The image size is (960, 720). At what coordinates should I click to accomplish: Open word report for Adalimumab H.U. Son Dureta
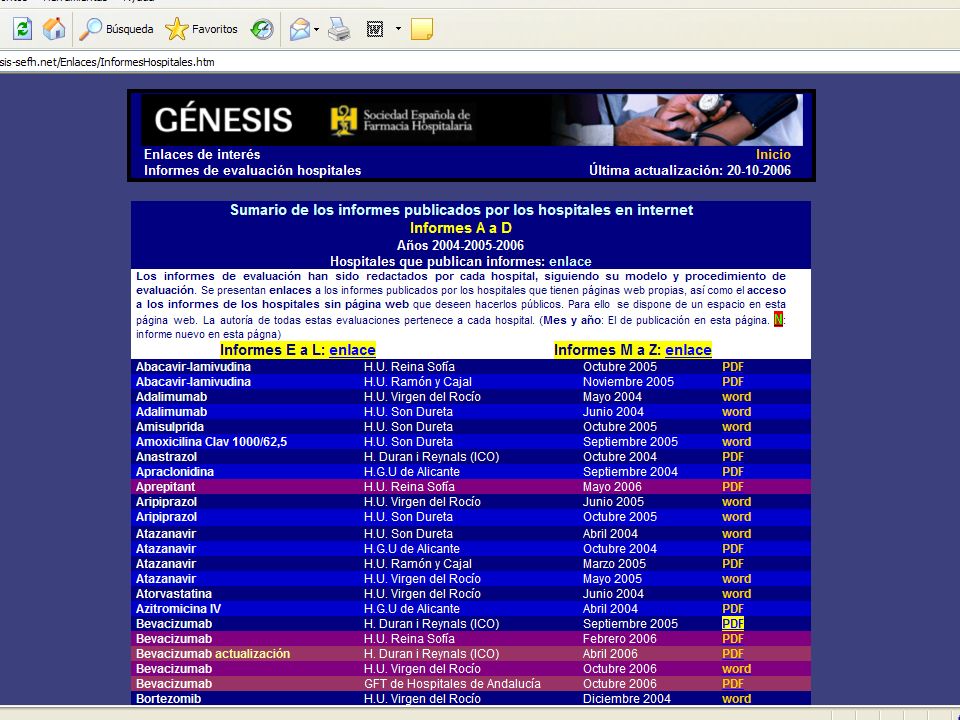(737, 411)
